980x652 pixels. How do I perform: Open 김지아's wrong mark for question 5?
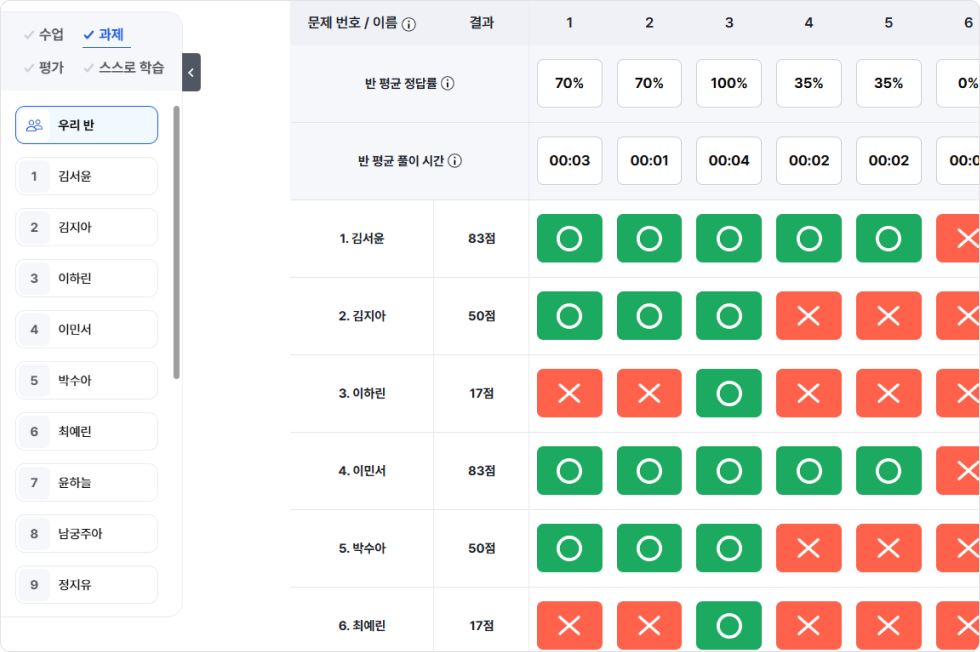pyautogui.click(x=889, y=316)
